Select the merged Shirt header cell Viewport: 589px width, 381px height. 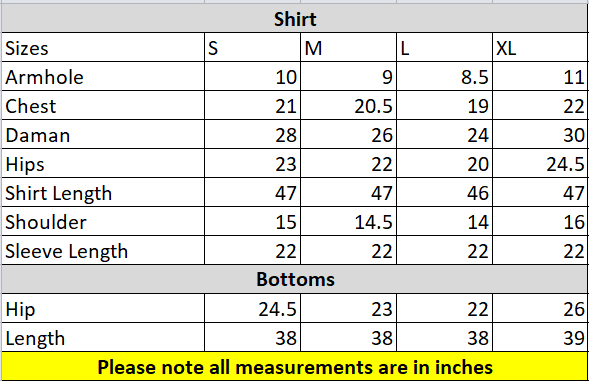294,18
